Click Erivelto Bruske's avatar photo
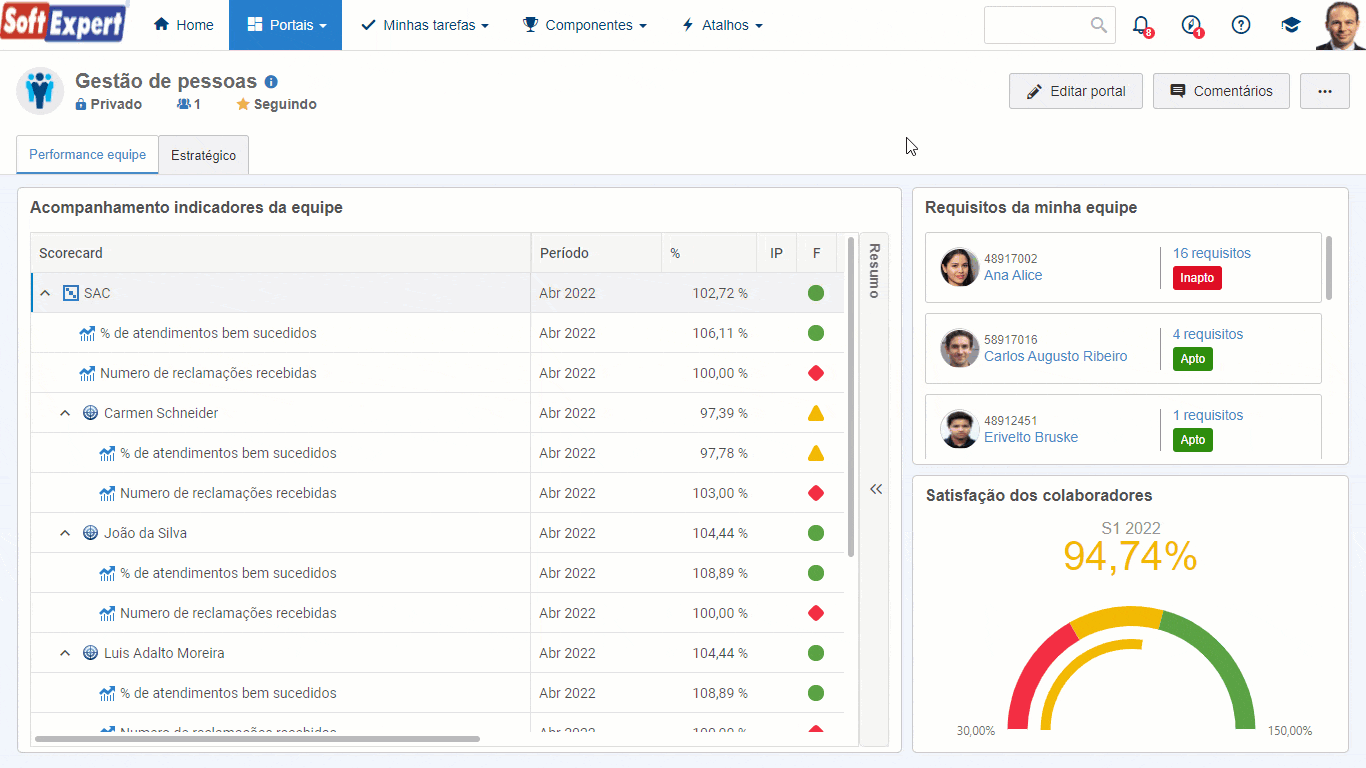1366x768 pixels. 959,429
